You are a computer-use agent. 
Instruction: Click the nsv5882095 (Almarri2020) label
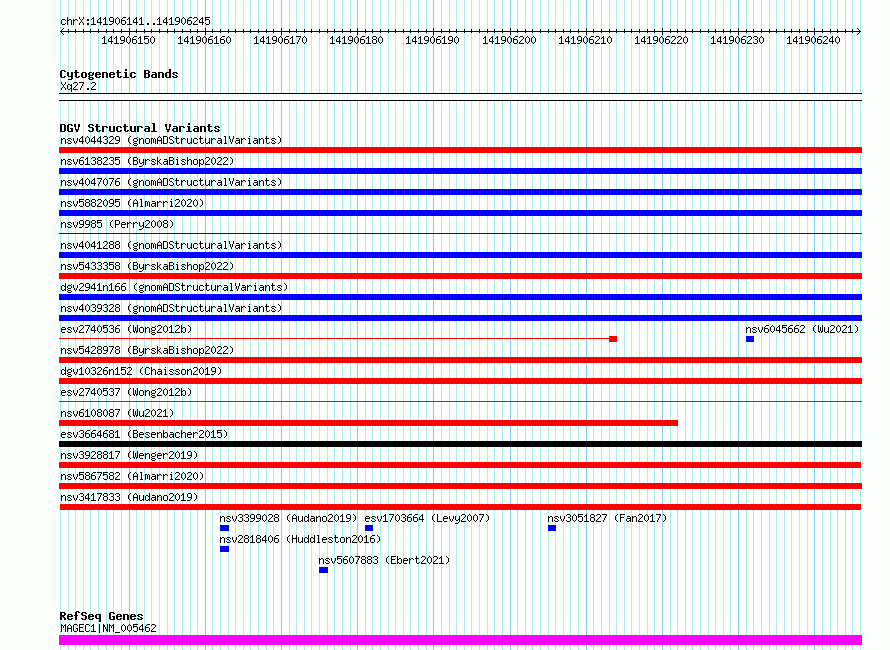132,203
